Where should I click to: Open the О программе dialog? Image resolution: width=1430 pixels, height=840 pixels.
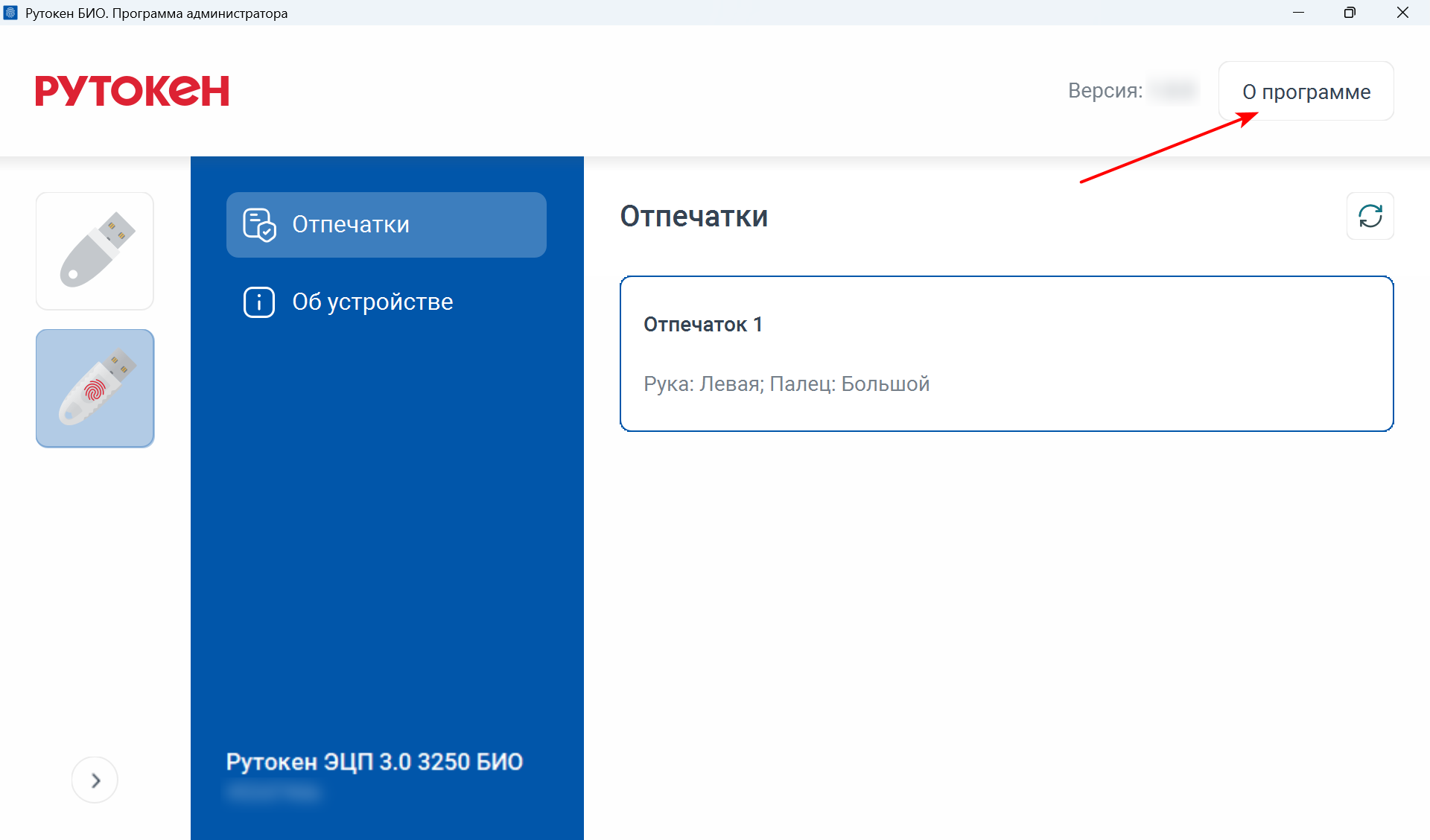tap(1306, 91)
